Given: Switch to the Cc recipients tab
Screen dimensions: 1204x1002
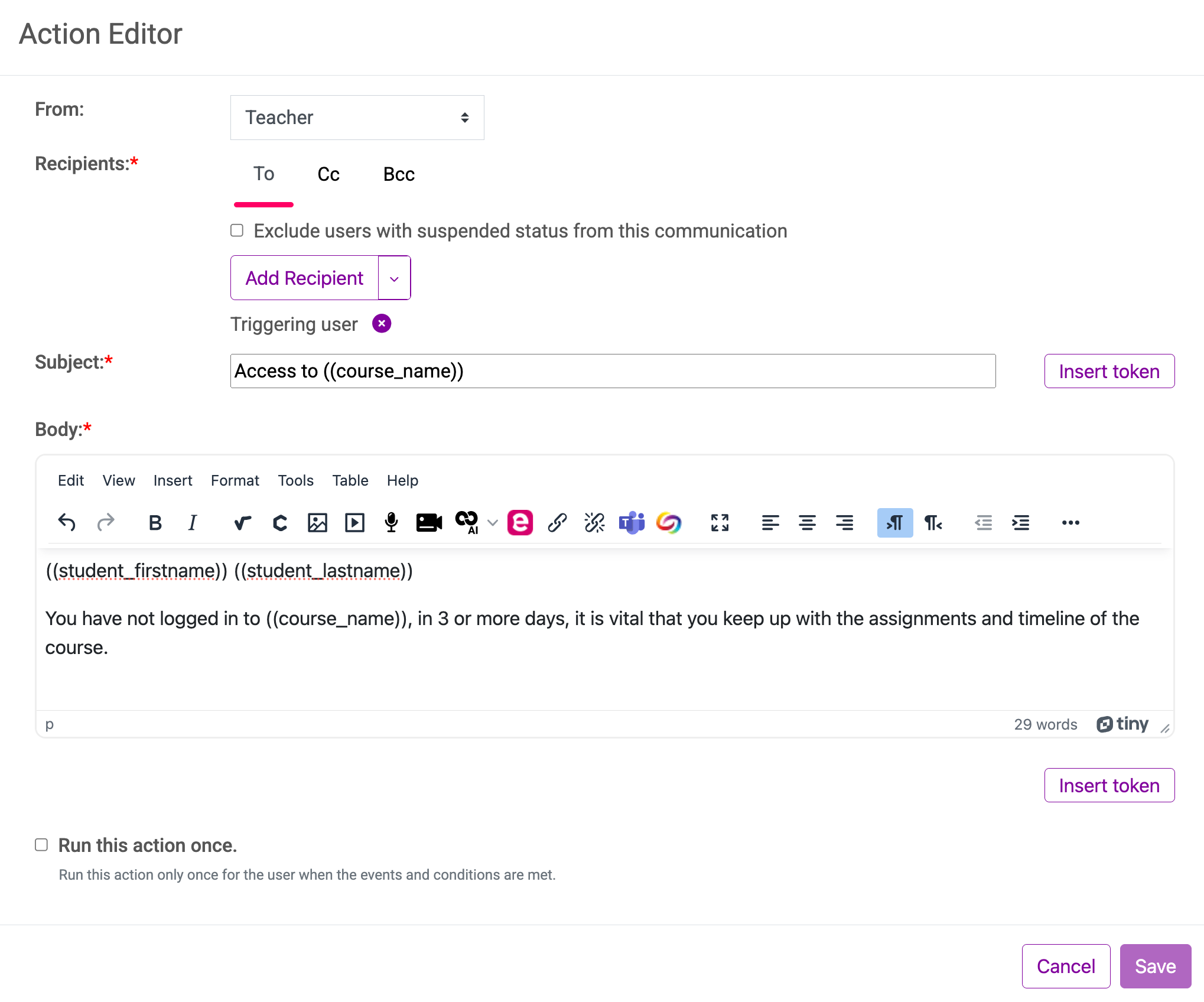Looking at the screenshot, I should point(328,173).
